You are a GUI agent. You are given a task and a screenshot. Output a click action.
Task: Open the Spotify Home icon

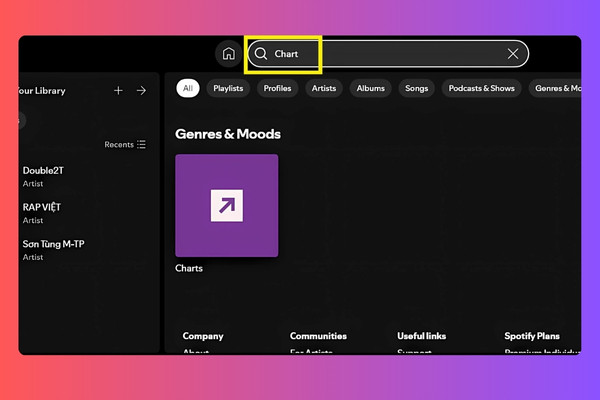coord(229,54)
